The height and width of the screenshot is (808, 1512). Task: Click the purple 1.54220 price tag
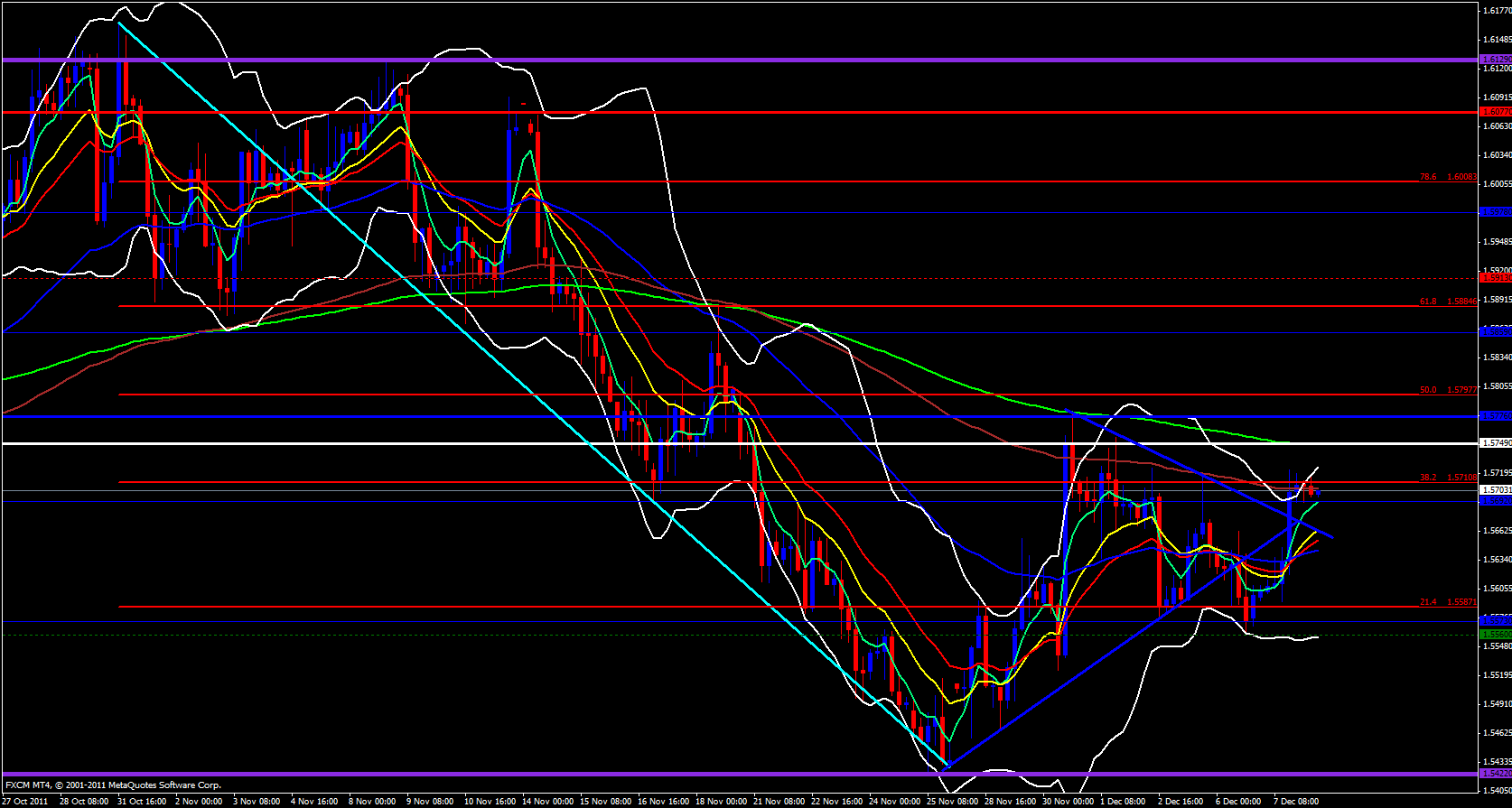tap(1496, 774)
